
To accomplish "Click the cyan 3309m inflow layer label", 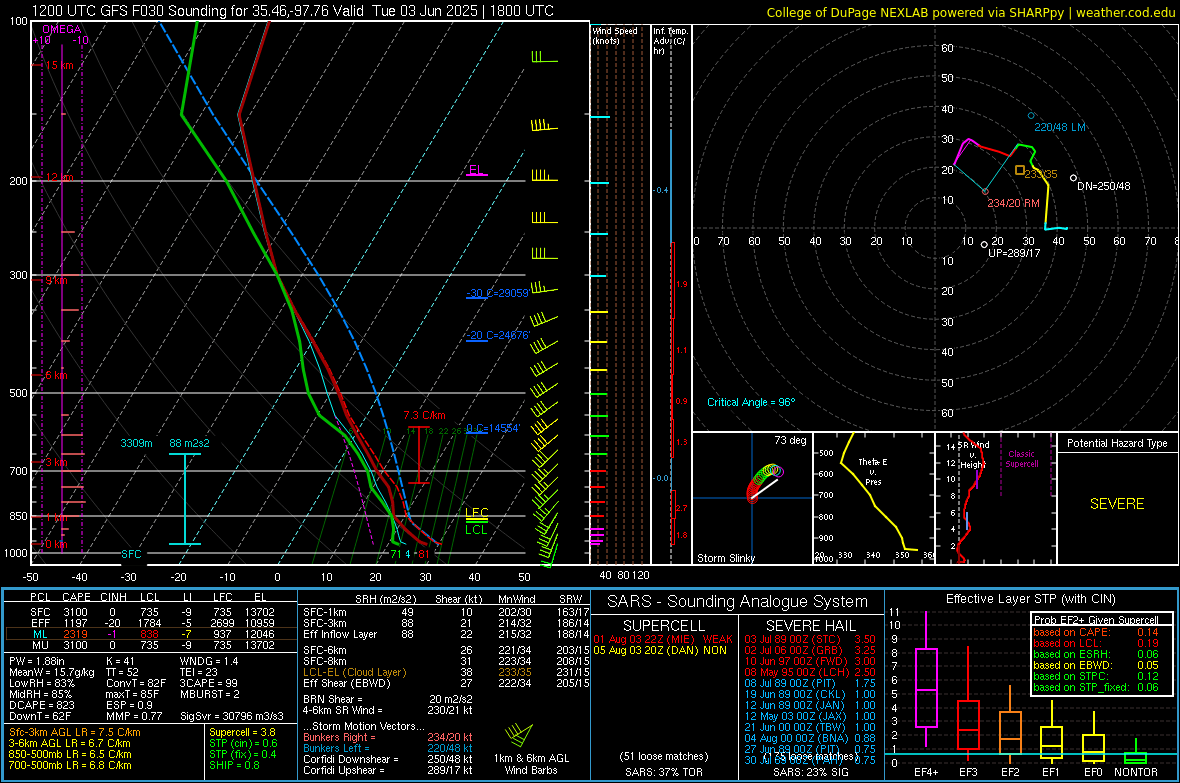I will pyautogui.click(x=136, y=443).
